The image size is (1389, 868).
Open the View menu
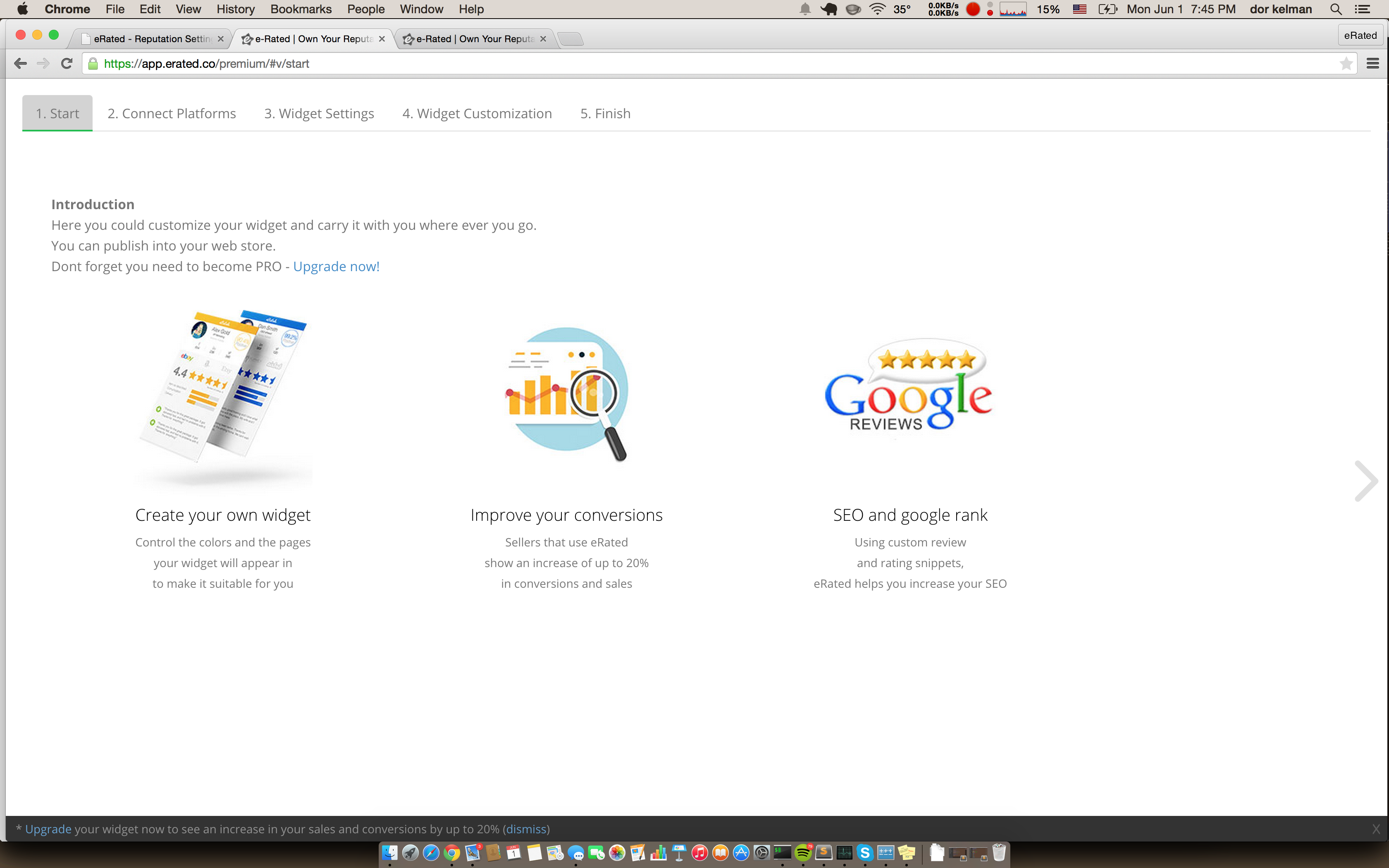188,9
